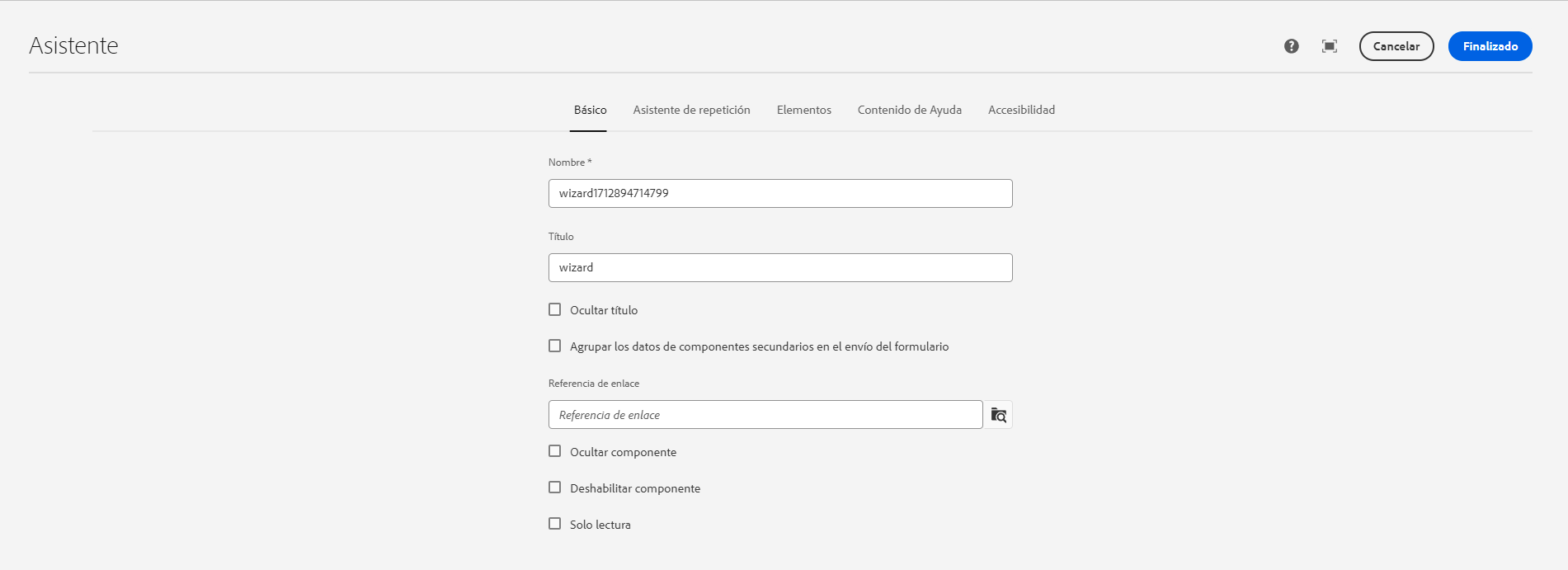Switch to Asistente de repetición tab
The image size is (1568, 570).
(x=691, y=110)
